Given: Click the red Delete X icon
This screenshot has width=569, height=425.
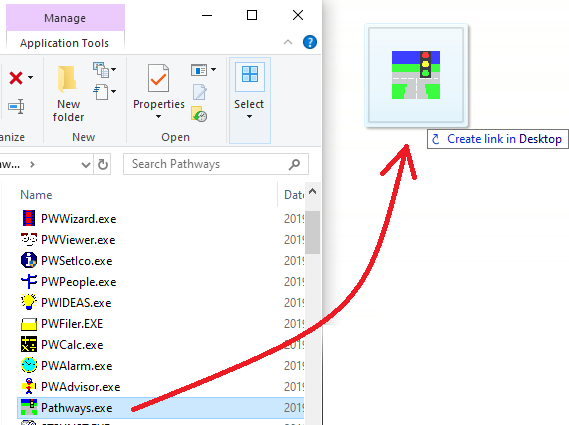Looking at the screenshot, I should 16,78.
